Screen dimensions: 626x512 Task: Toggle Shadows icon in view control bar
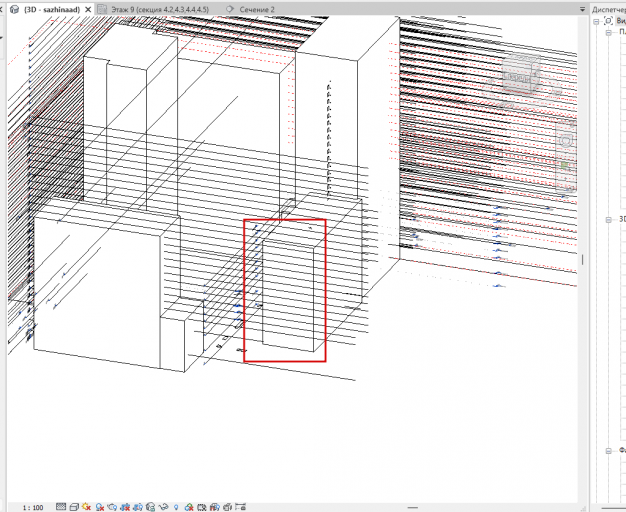point(100,507)
